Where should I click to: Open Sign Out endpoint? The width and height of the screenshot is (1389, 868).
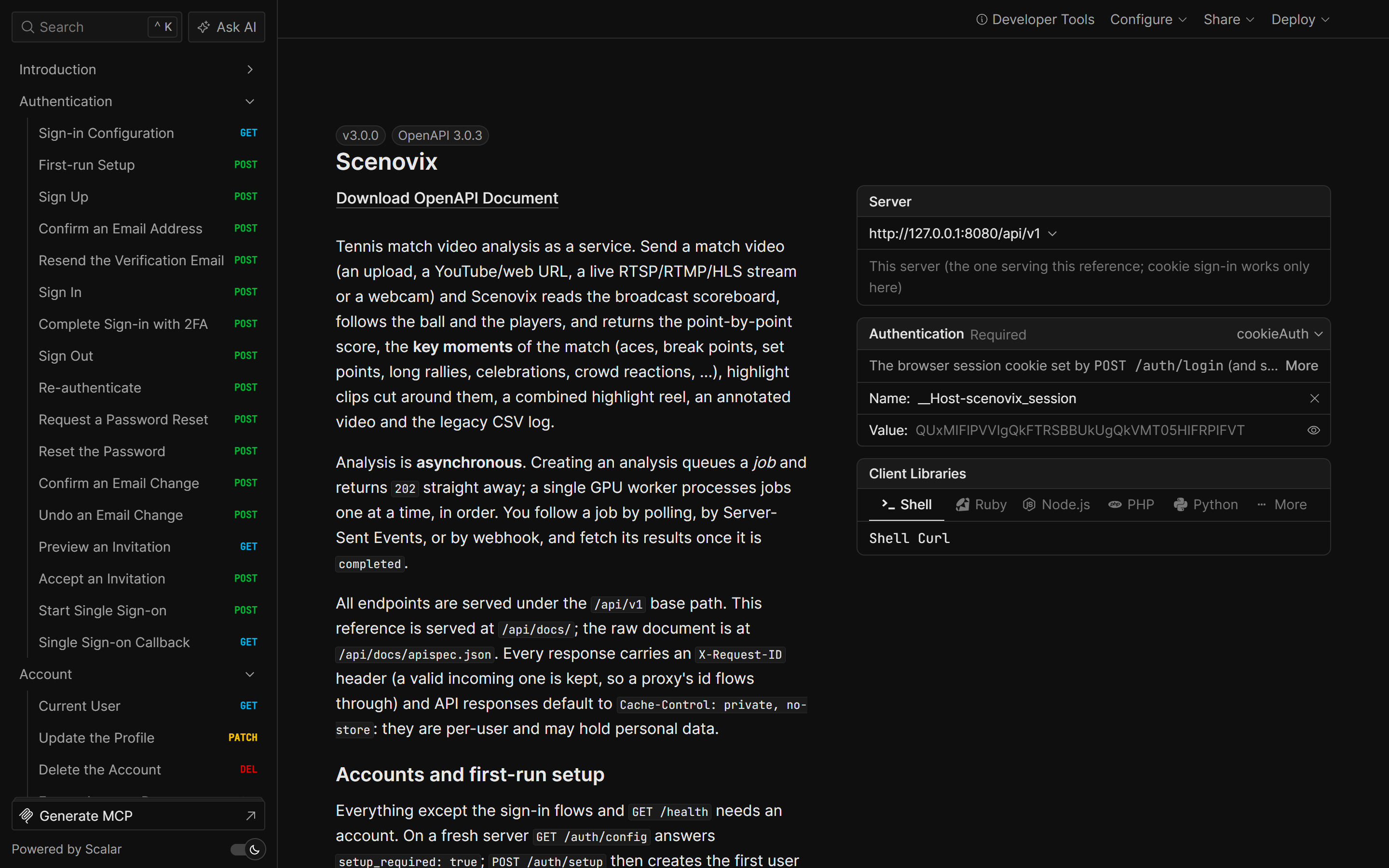(148, 356)
